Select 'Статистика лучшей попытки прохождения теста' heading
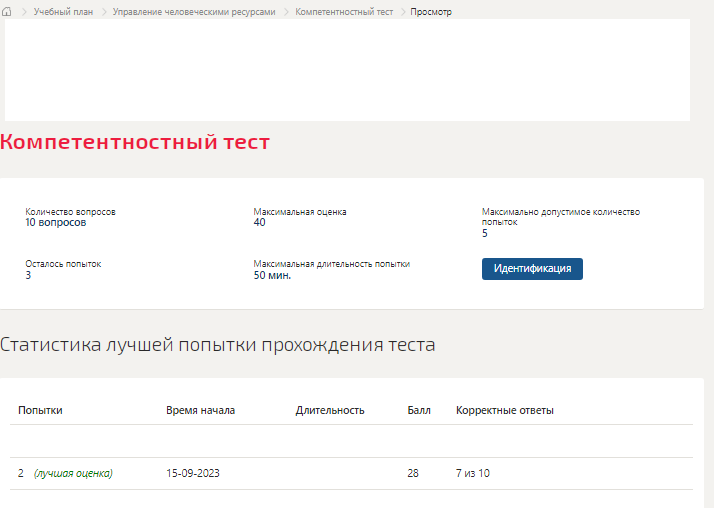714x508 pixels. (x=218, y=345)
